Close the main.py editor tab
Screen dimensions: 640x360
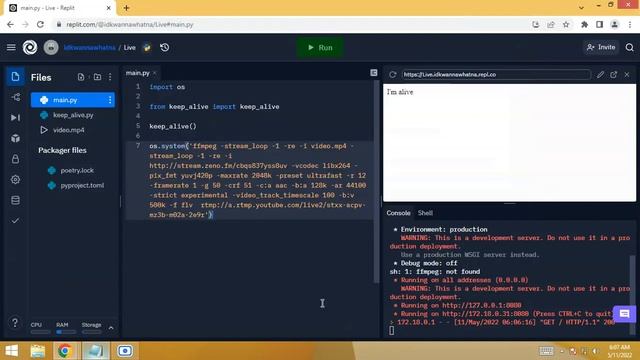point(155,73)
